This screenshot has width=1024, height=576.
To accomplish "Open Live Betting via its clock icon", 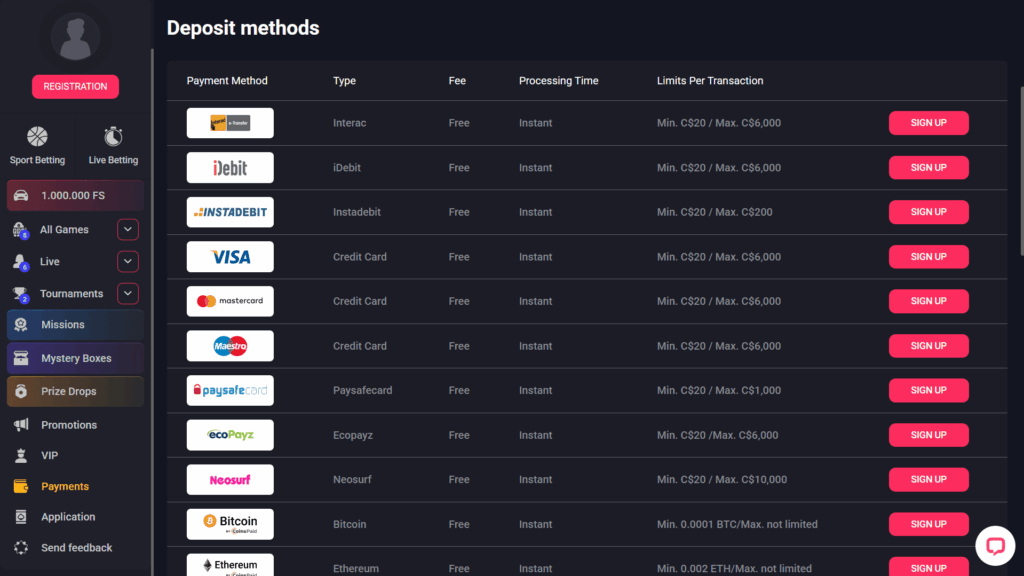I will (x=112, y=134).
